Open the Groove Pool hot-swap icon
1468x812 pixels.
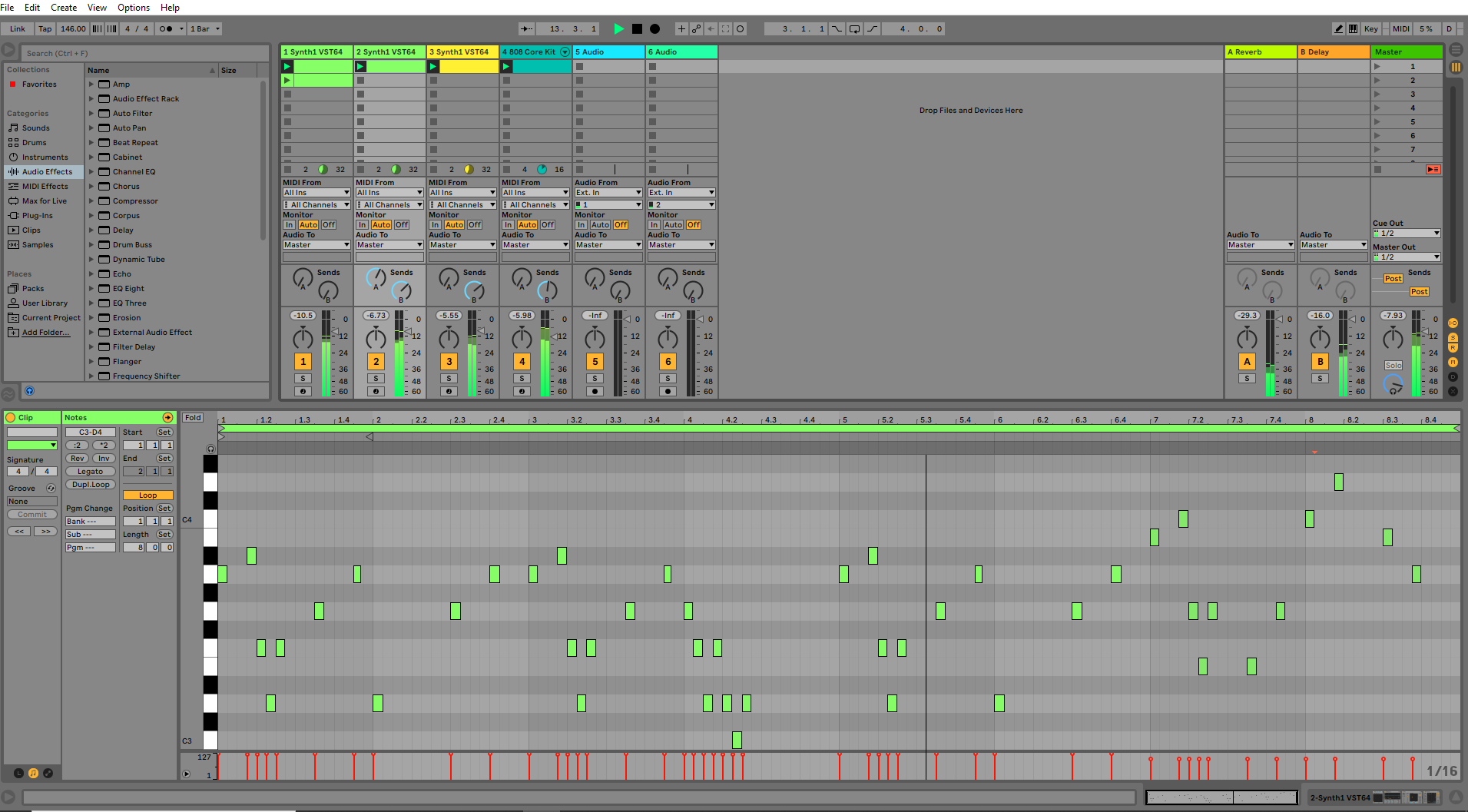(x=51, y=488)
